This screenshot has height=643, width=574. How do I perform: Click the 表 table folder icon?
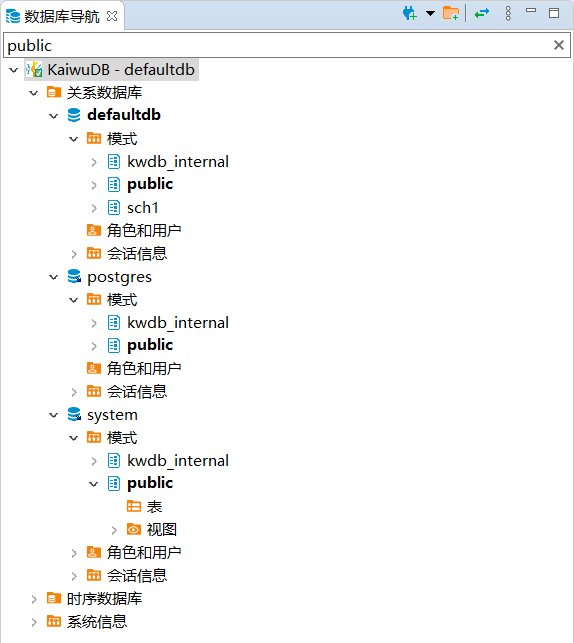tap(134, 506)
